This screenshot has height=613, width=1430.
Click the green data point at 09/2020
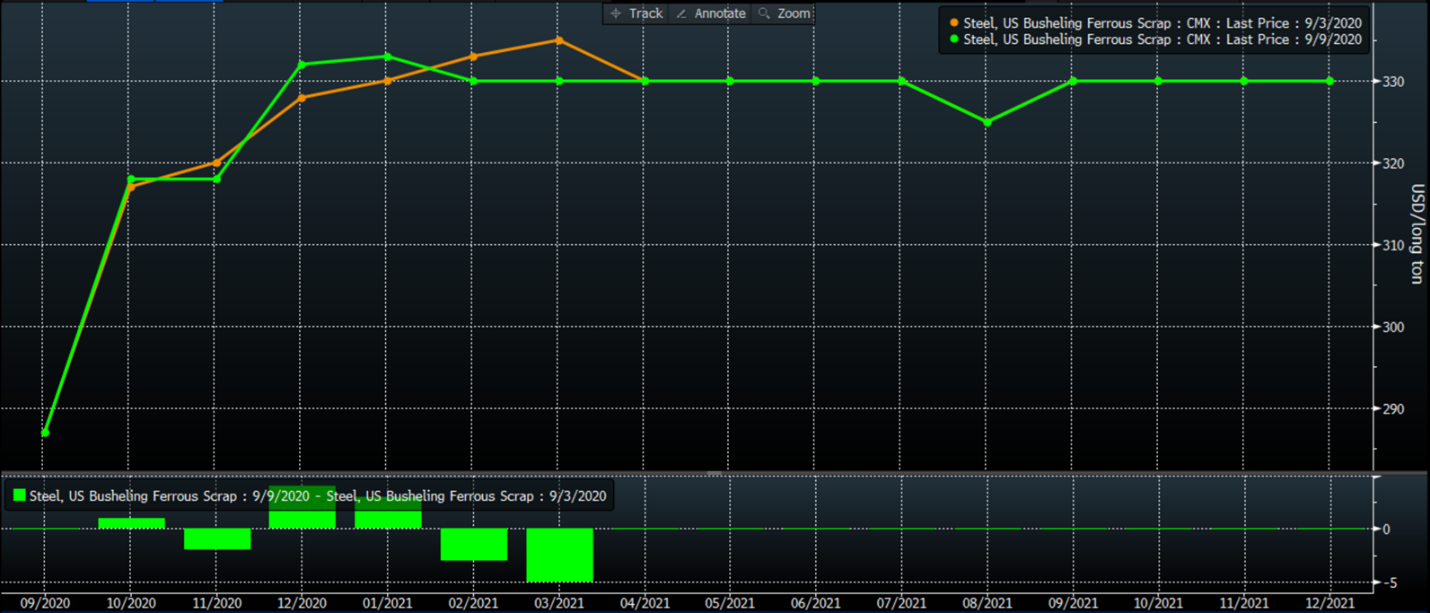click(x=45, y=432)
